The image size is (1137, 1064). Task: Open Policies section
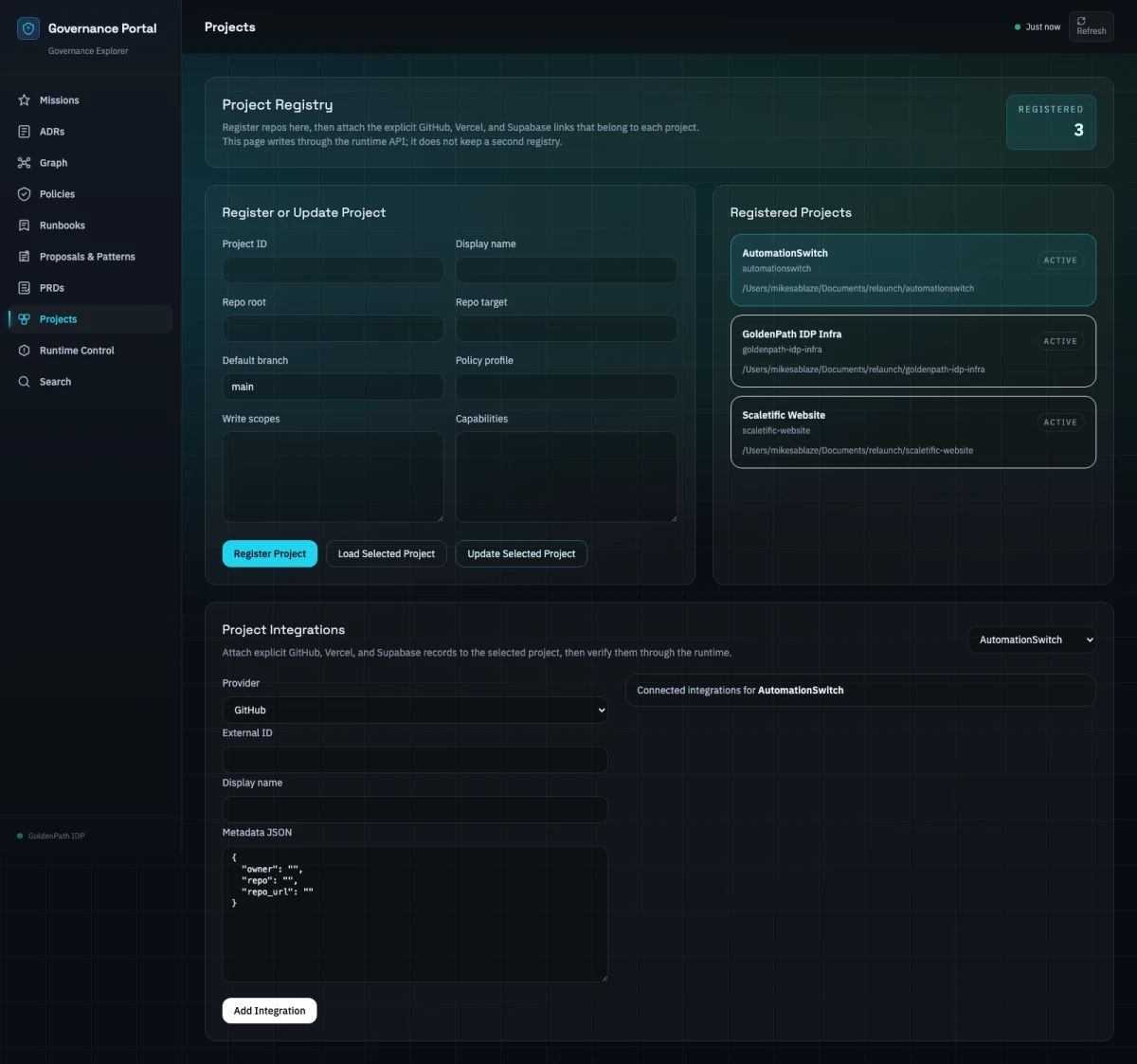90,194
